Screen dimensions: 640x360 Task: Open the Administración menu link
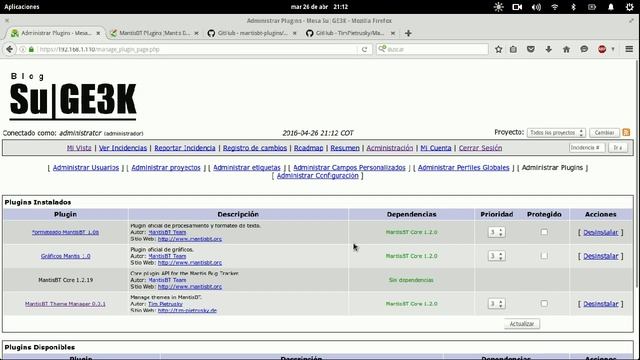click(x=389, y=148)
